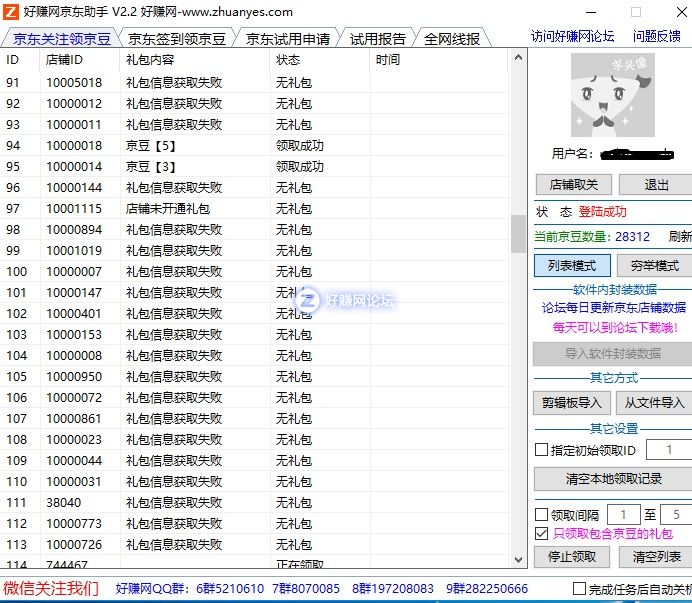Open 访问好赚网论坛 link

pyautogui.click(x=572, y=36)
